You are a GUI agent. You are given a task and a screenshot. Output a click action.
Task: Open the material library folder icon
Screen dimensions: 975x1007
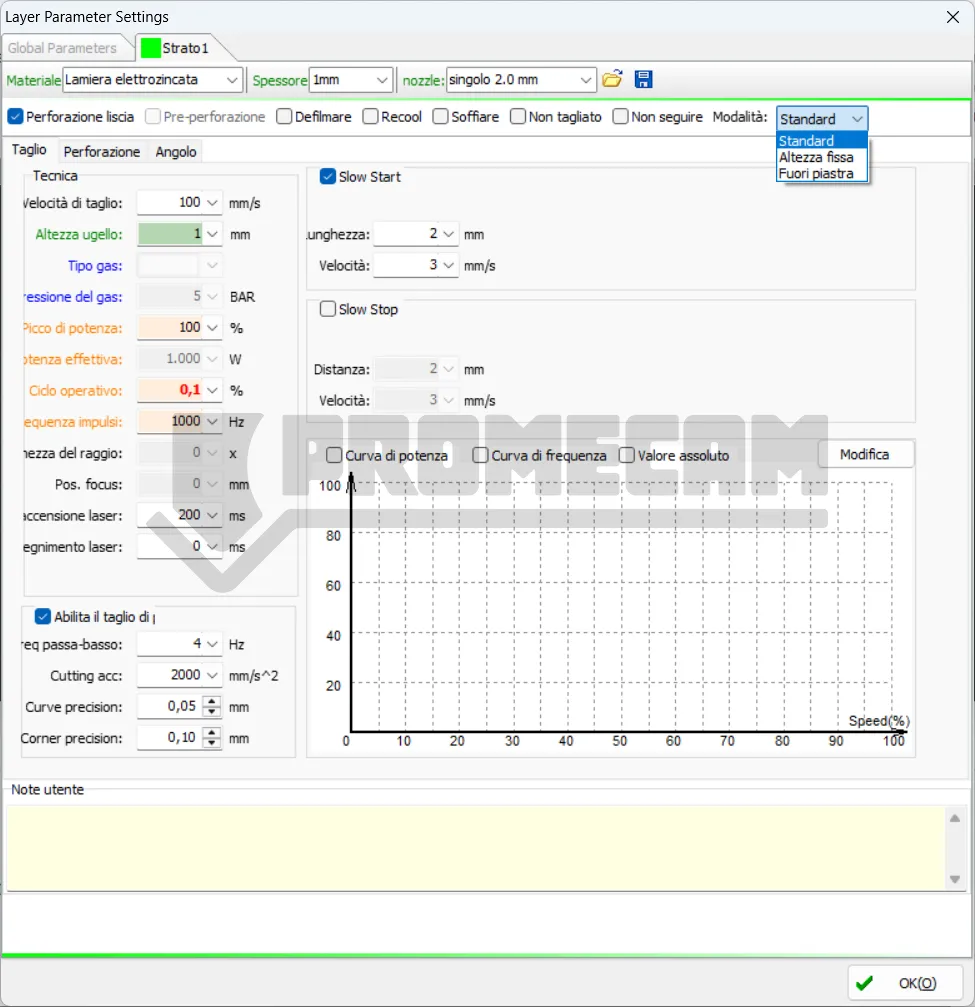point(612,79)
